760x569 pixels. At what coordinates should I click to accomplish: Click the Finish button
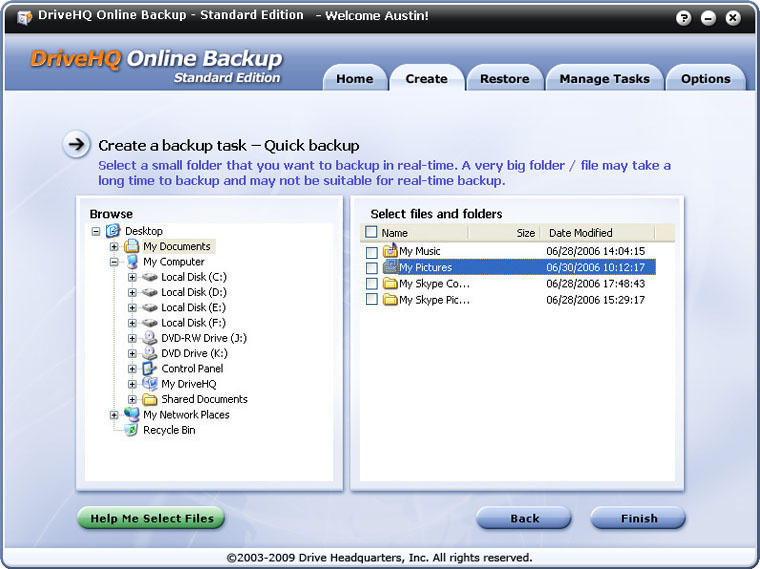coord(639,518)
